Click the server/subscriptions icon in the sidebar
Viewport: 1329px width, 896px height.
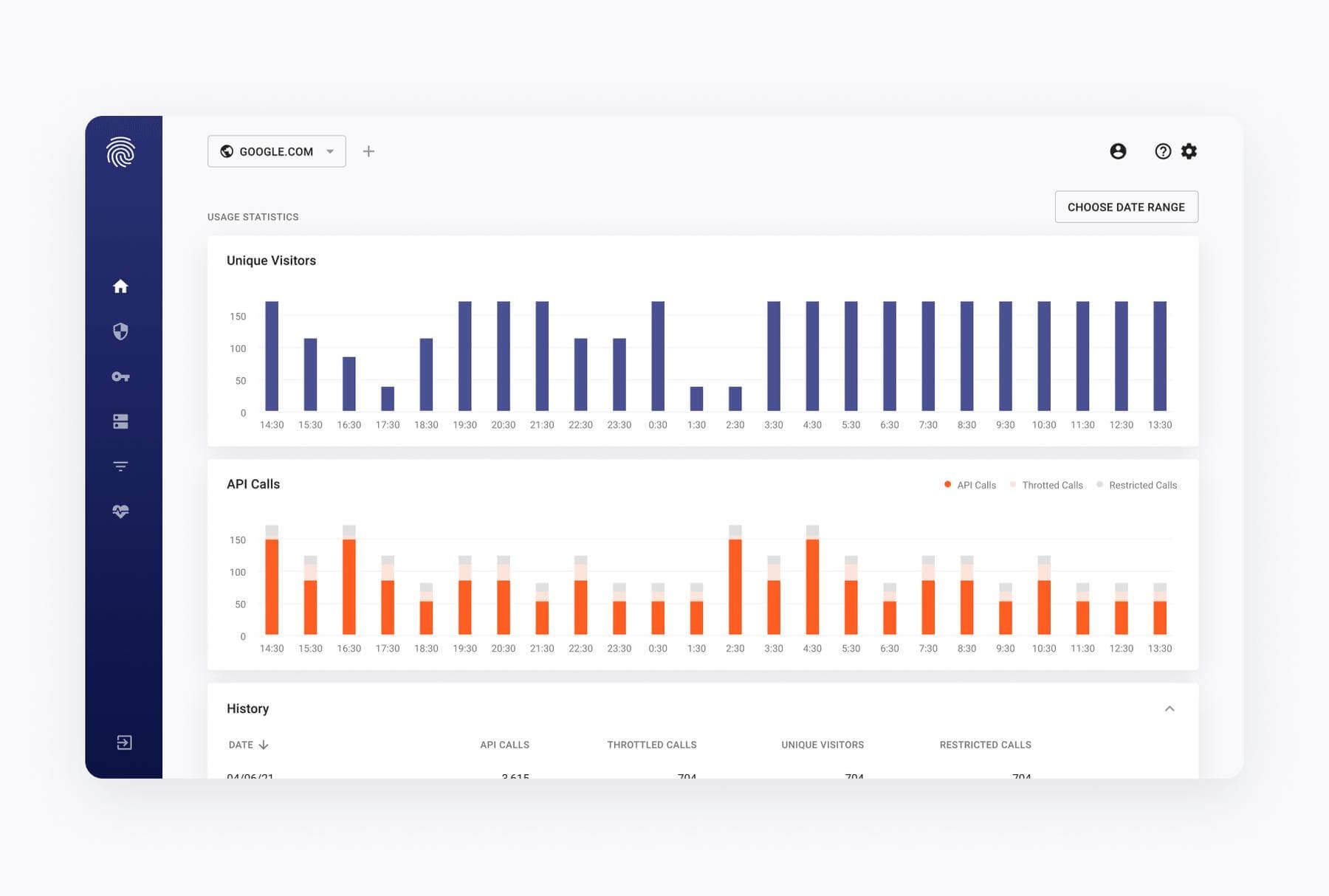click(121, 421)
